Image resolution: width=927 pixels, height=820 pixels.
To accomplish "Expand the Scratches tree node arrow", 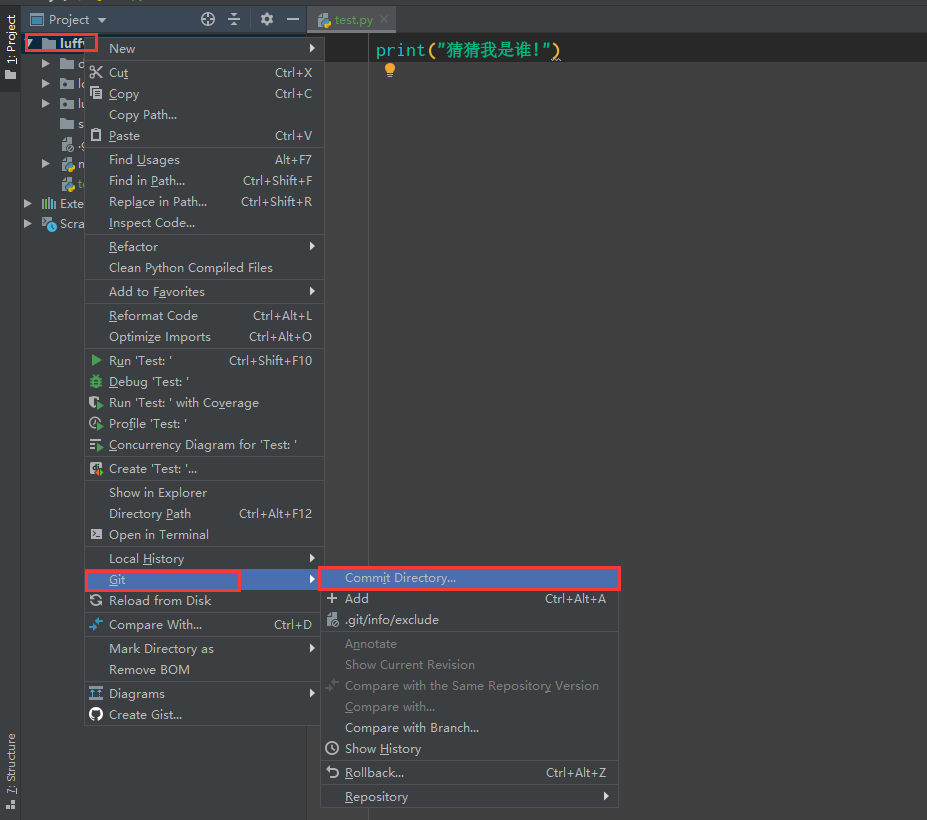I will click(28, 223).
